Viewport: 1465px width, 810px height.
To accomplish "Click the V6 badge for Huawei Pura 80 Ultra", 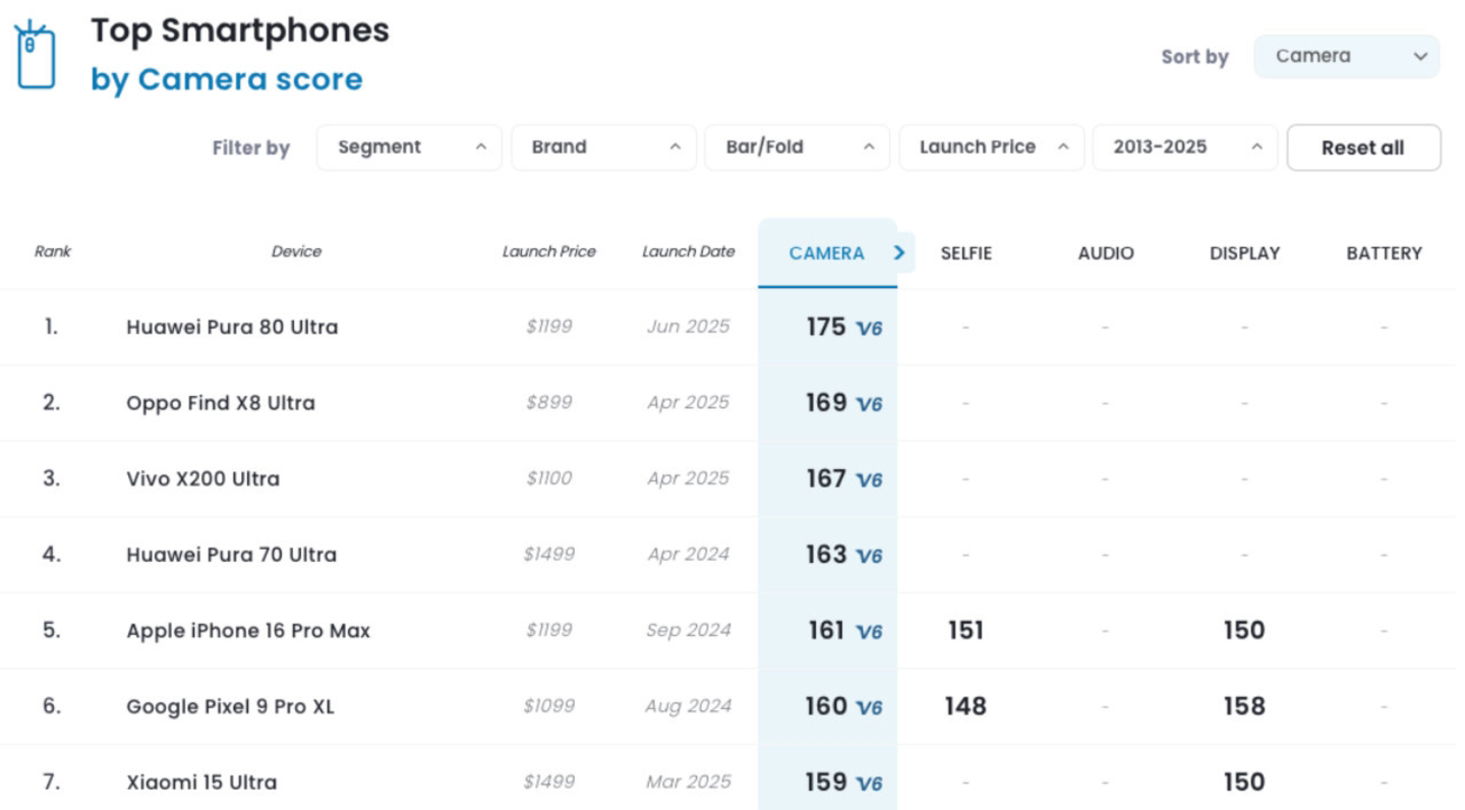I will pos(869,329).
